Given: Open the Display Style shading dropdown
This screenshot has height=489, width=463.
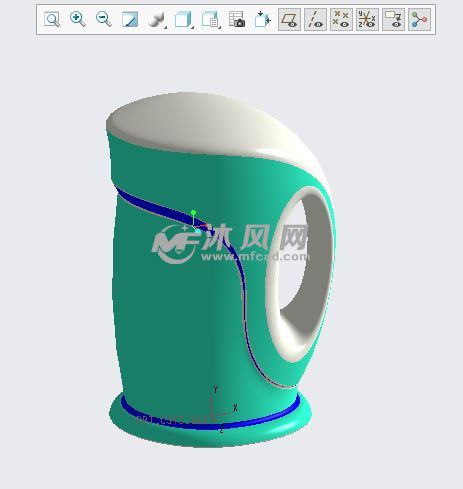Looking at the screenshot, I should 157,19.
